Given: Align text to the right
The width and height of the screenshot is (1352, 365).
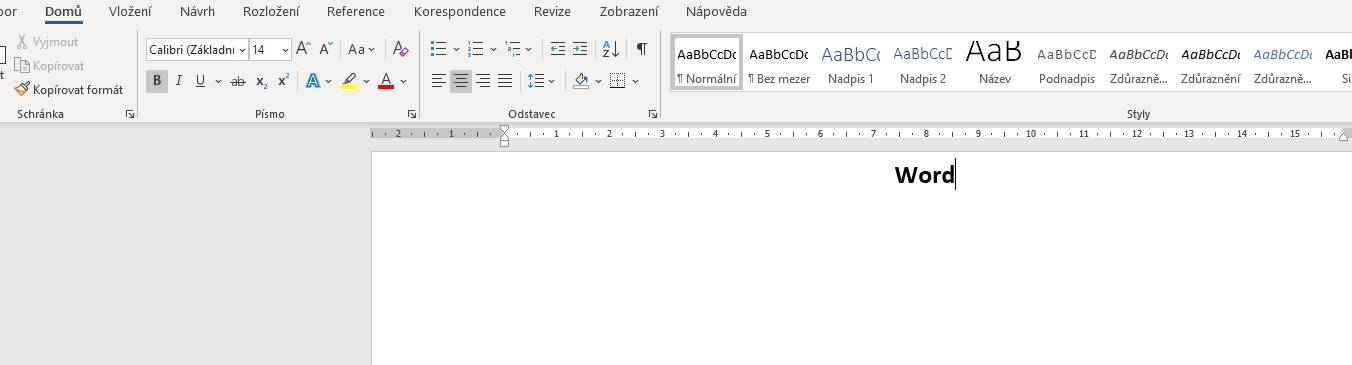Looking at the screenshot, I should [483, 81].
